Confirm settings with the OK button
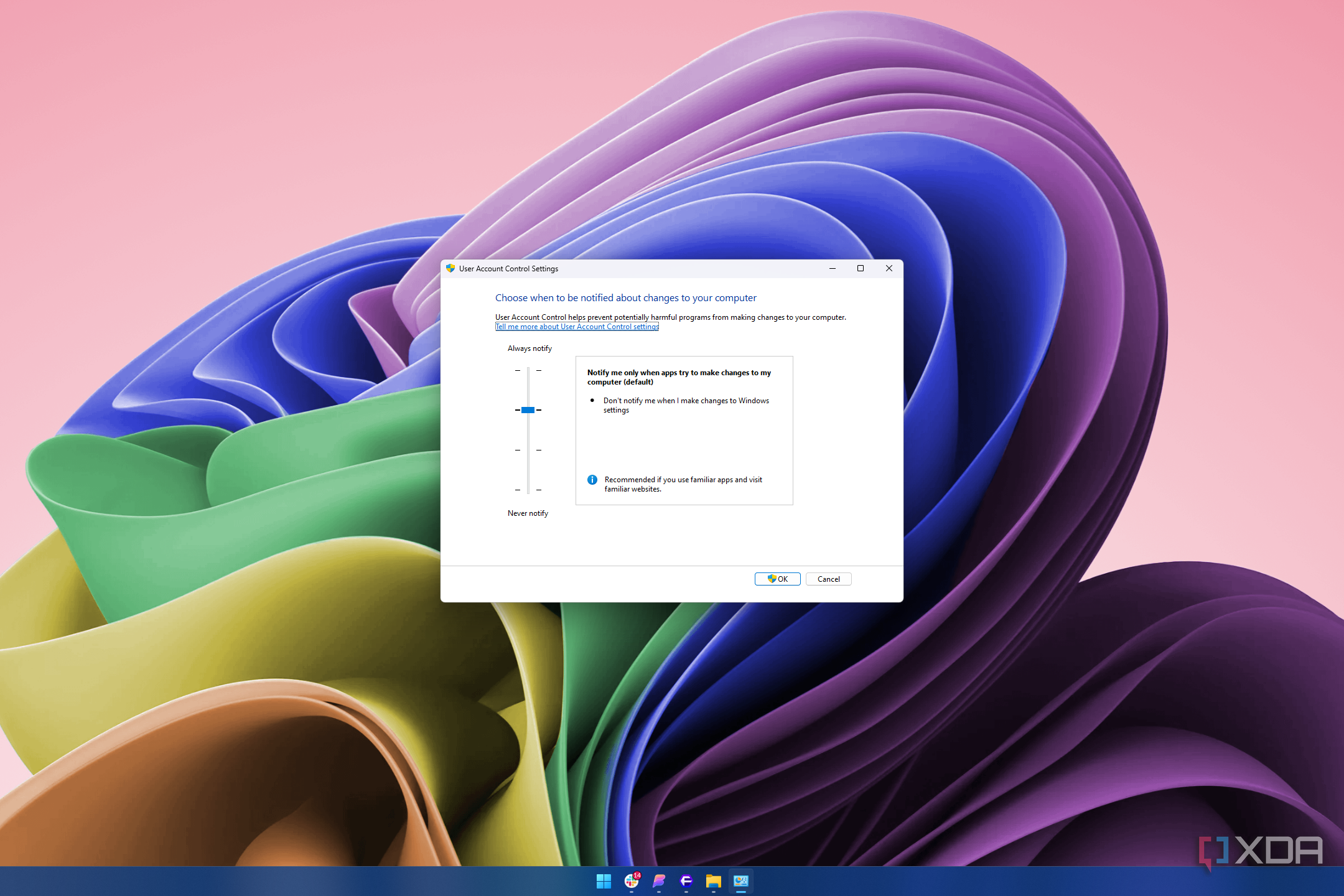The image size is (1344, 896). pos(778,579)
